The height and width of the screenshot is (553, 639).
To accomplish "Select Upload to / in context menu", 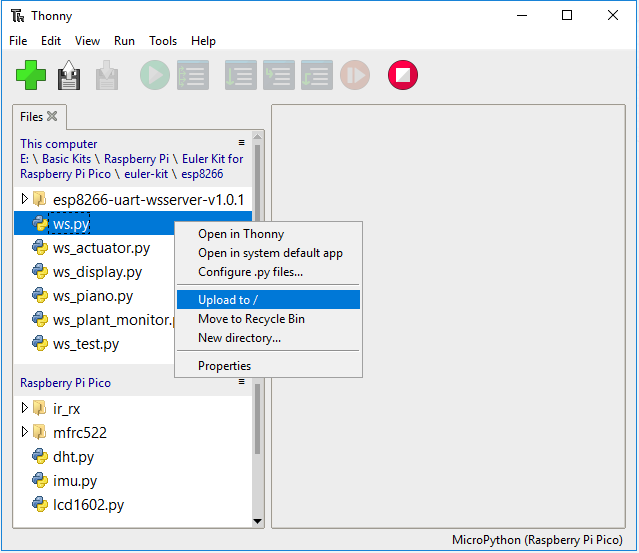I will pyautogui.click(x=268, y=300).
